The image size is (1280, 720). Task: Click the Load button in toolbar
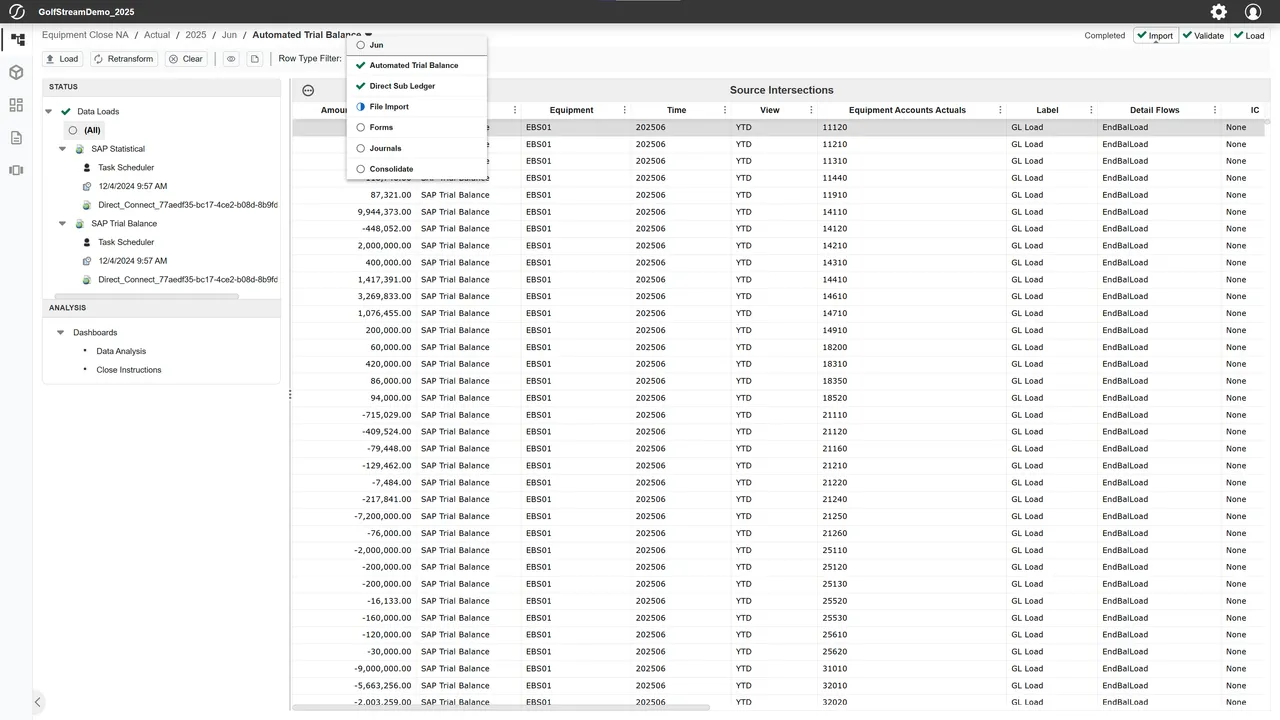pyautogui.click(x=62, y=59)
